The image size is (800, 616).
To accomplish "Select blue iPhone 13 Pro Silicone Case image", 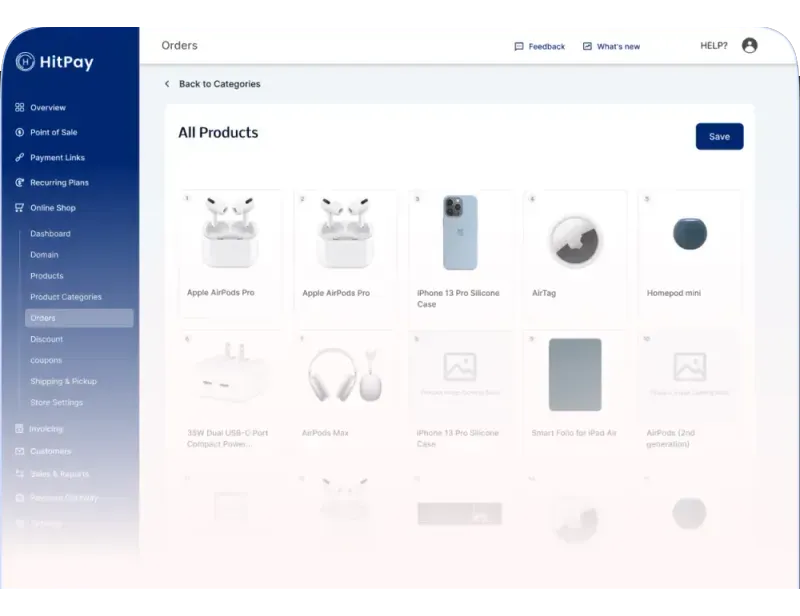I will [460, 233].
